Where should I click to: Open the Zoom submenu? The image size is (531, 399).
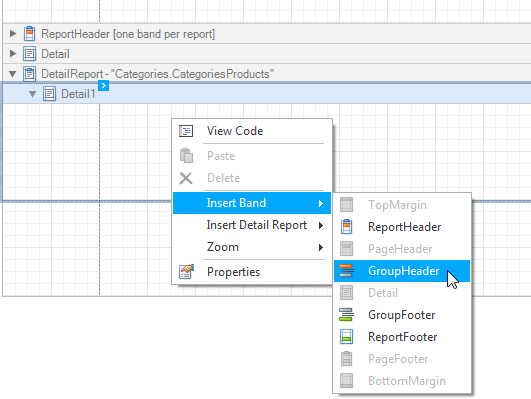click(x=252, y=247)
